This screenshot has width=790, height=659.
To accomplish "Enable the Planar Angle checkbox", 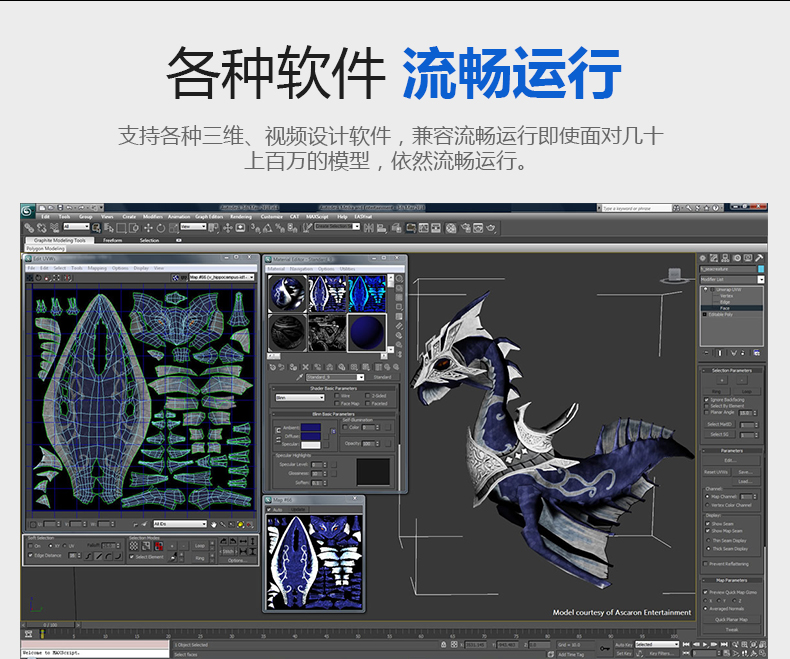I will [706, 413].
